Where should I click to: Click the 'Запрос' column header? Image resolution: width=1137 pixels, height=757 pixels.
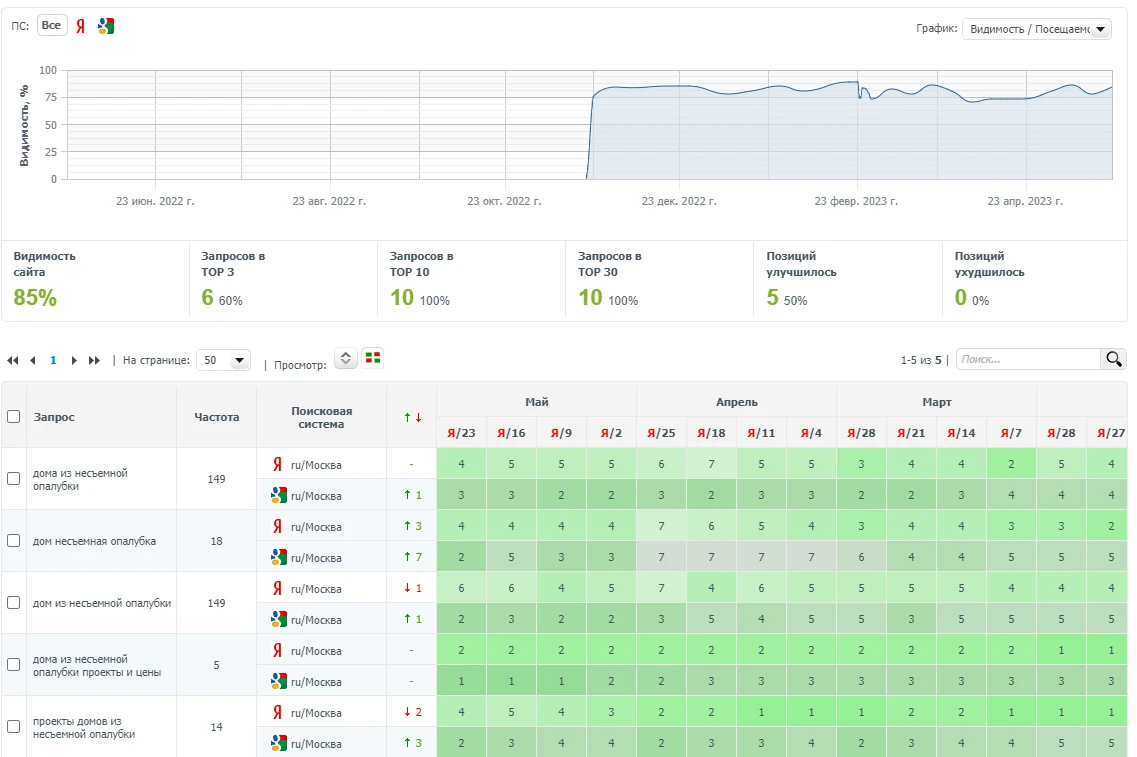click(x=54, y=417)
